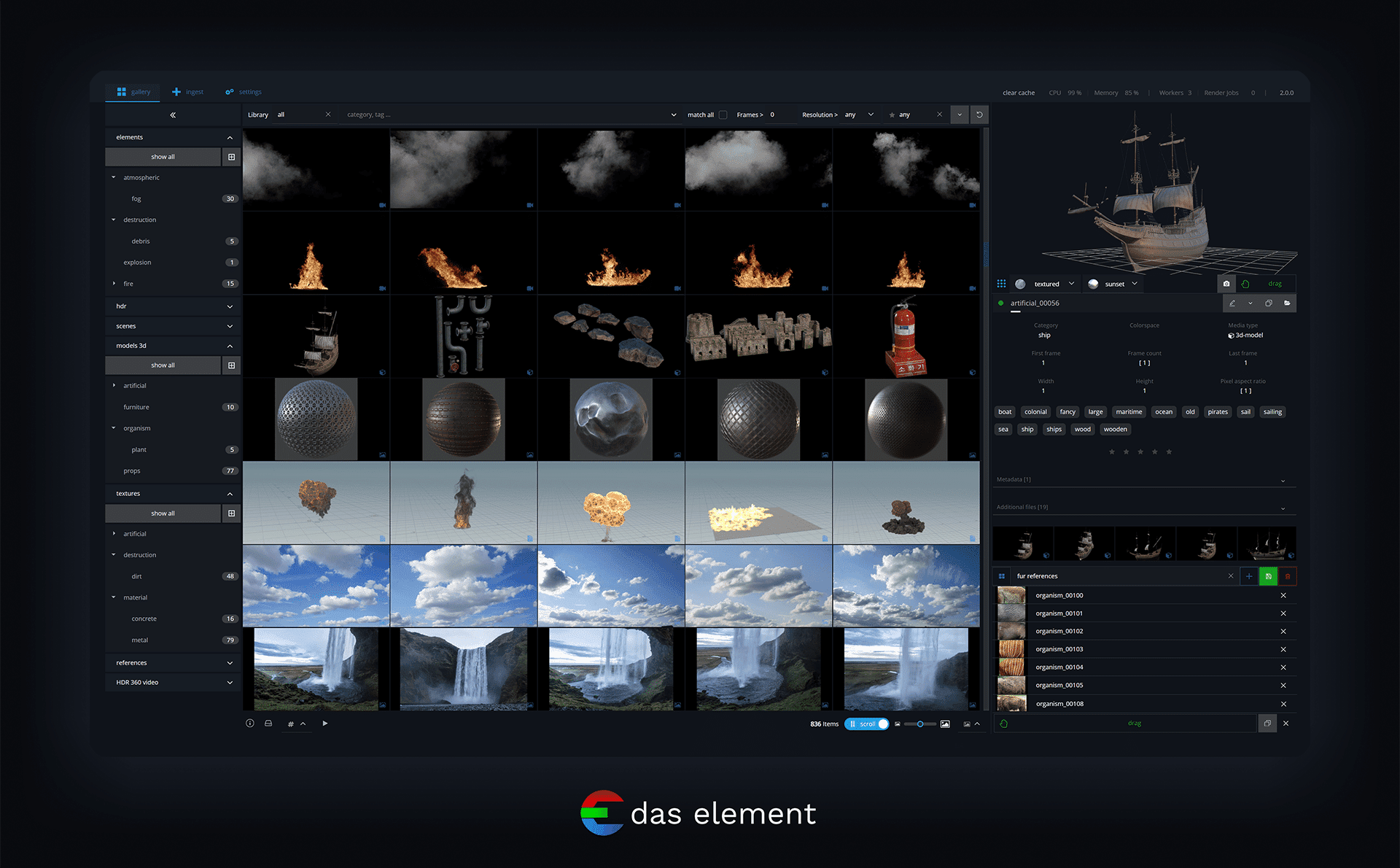Take a snapshot with the camera icon
Image resolution: width=1400 pixels, height=868 pixels.
(x=1226, y=284)
